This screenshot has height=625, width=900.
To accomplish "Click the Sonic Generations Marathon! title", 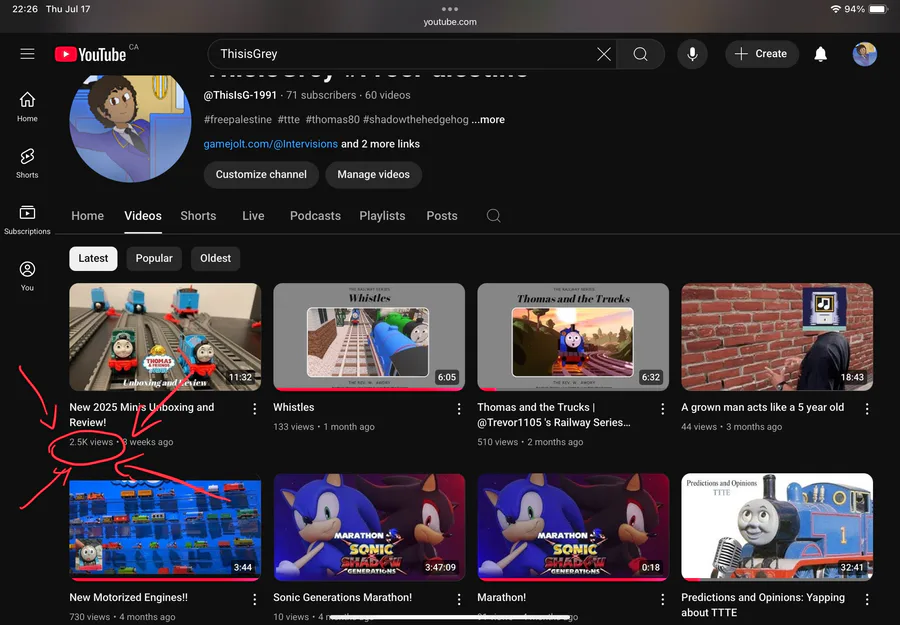I will click(x=343, y=597).
